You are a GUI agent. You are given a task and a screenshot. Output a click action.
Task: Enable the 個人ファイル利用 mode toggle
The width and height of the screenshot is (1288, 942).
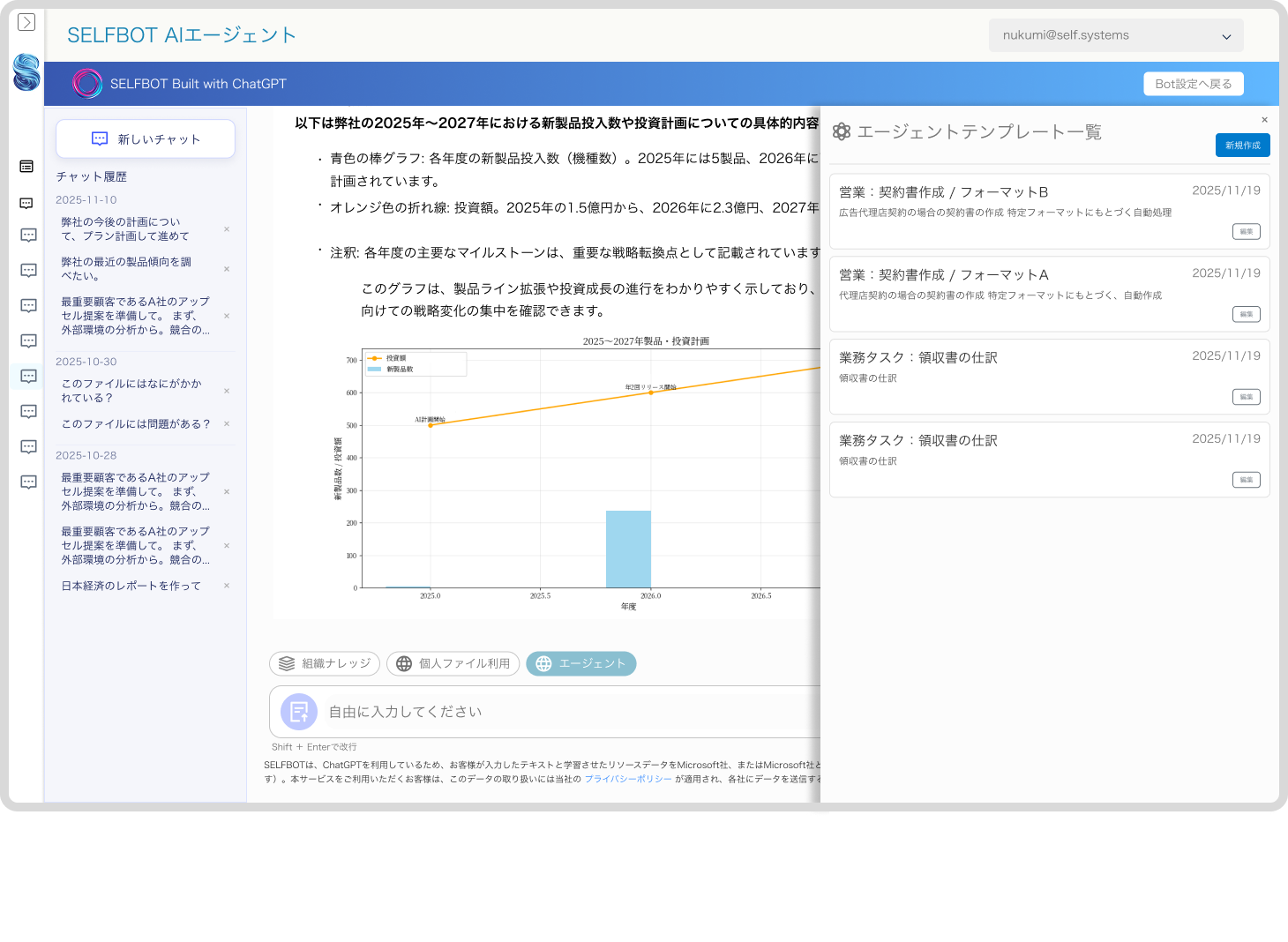click(453, 663)
